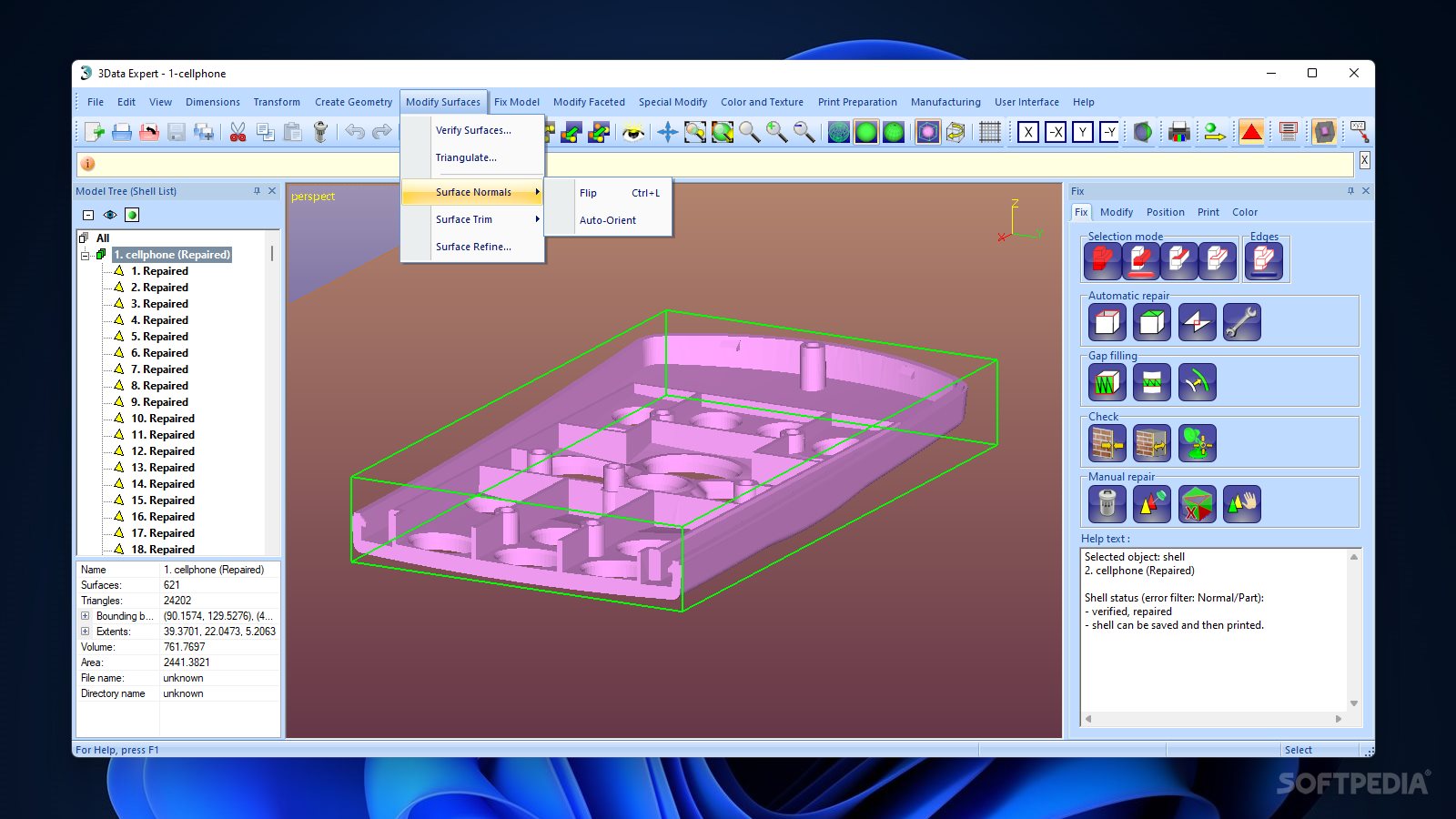The width and height of the screenshot is (1456, 819).
Task: Choose Verify Surfaces from the menu
Action: (473, 130)
